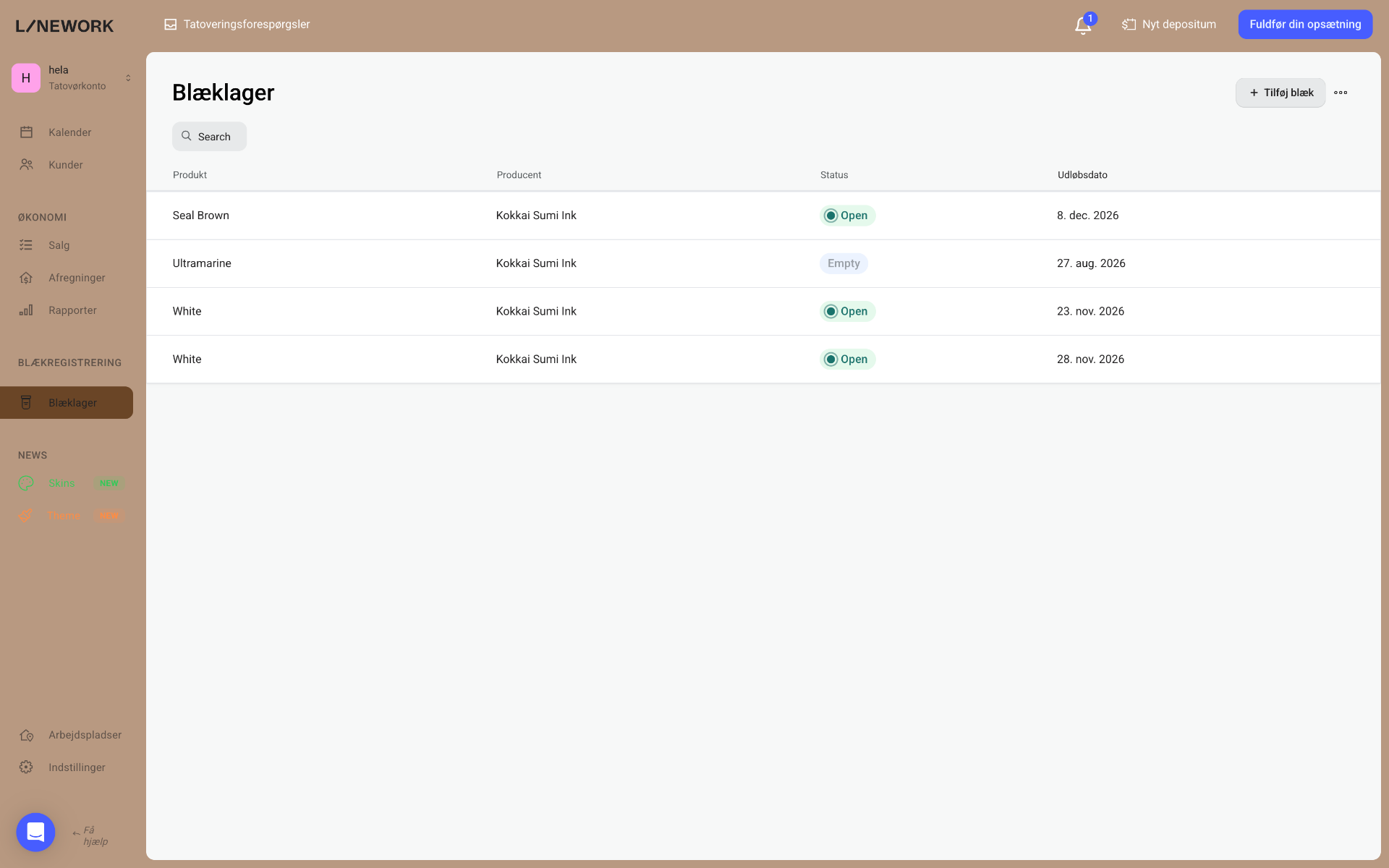
Task: Click the Search input field
Action: 209,136
